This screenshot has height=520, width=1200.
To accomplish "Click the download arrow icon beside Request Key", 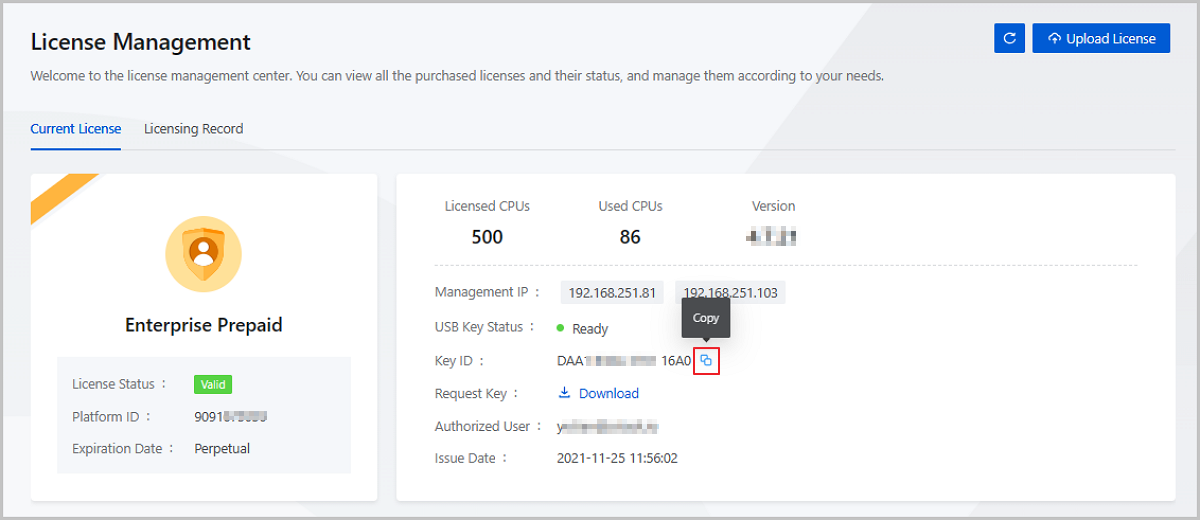I will point(564,393).
